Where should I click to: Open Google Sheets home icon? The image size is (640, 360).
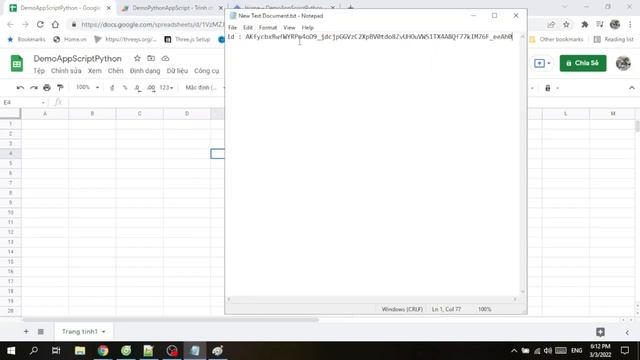pyautogui.click(x=17, y=63)
